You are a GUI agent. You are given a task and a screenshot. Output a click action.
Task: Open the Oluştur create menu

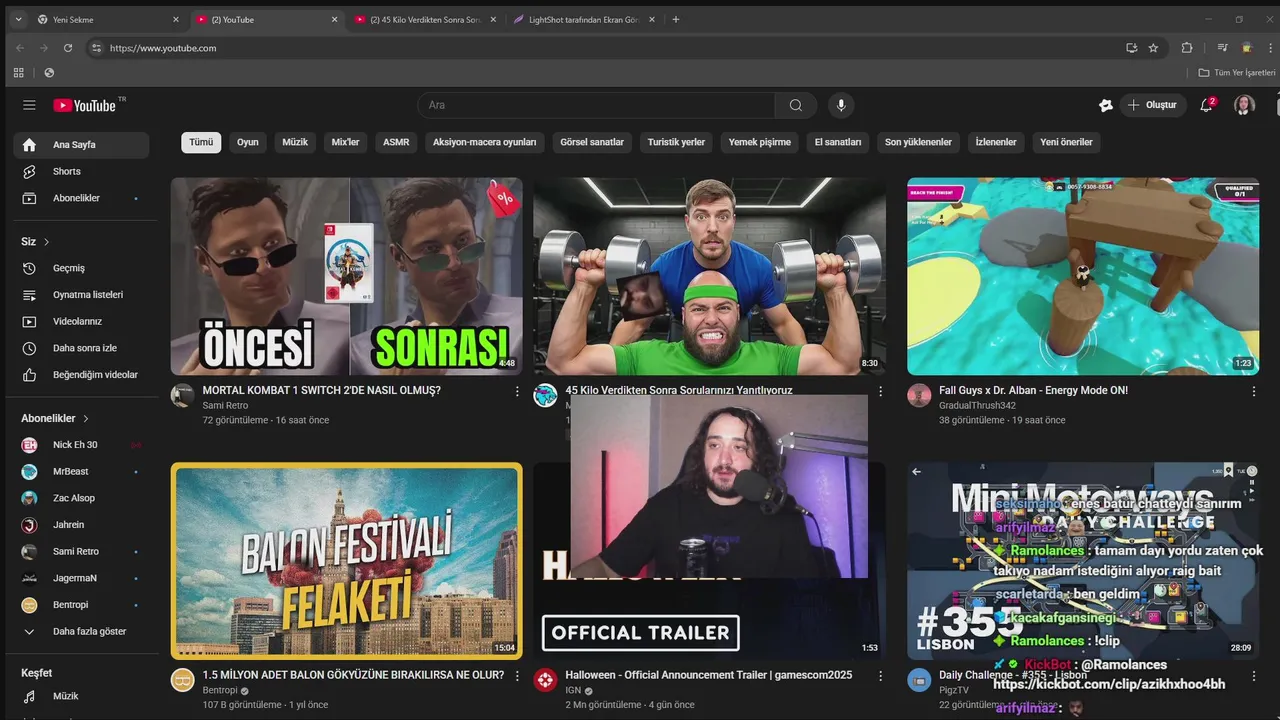[1152, 105]
